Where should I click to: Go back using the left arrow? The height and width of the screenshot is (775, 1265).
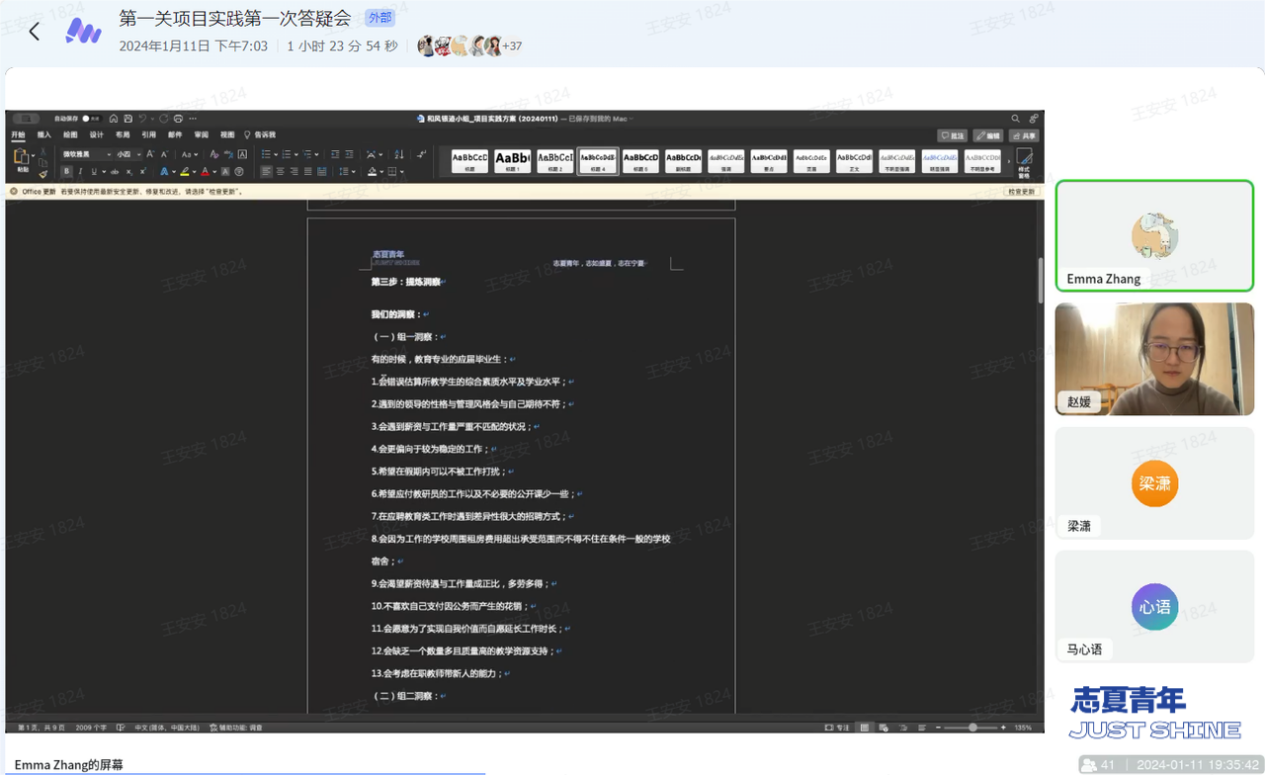click(34, 31)
